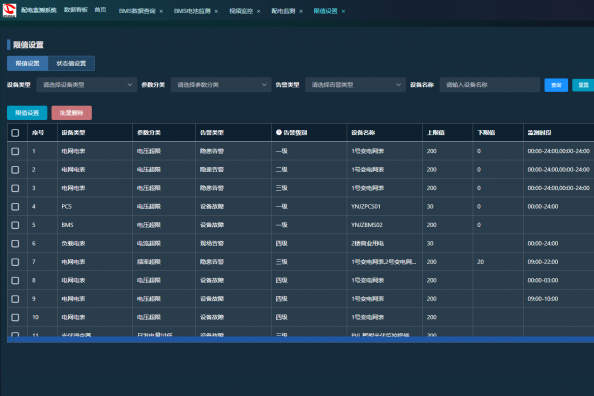The height and width of the screenshot is (396, 594).
Task: Close the 视频监控 tab
Action: pyautogui.click(x=258, y=11)
